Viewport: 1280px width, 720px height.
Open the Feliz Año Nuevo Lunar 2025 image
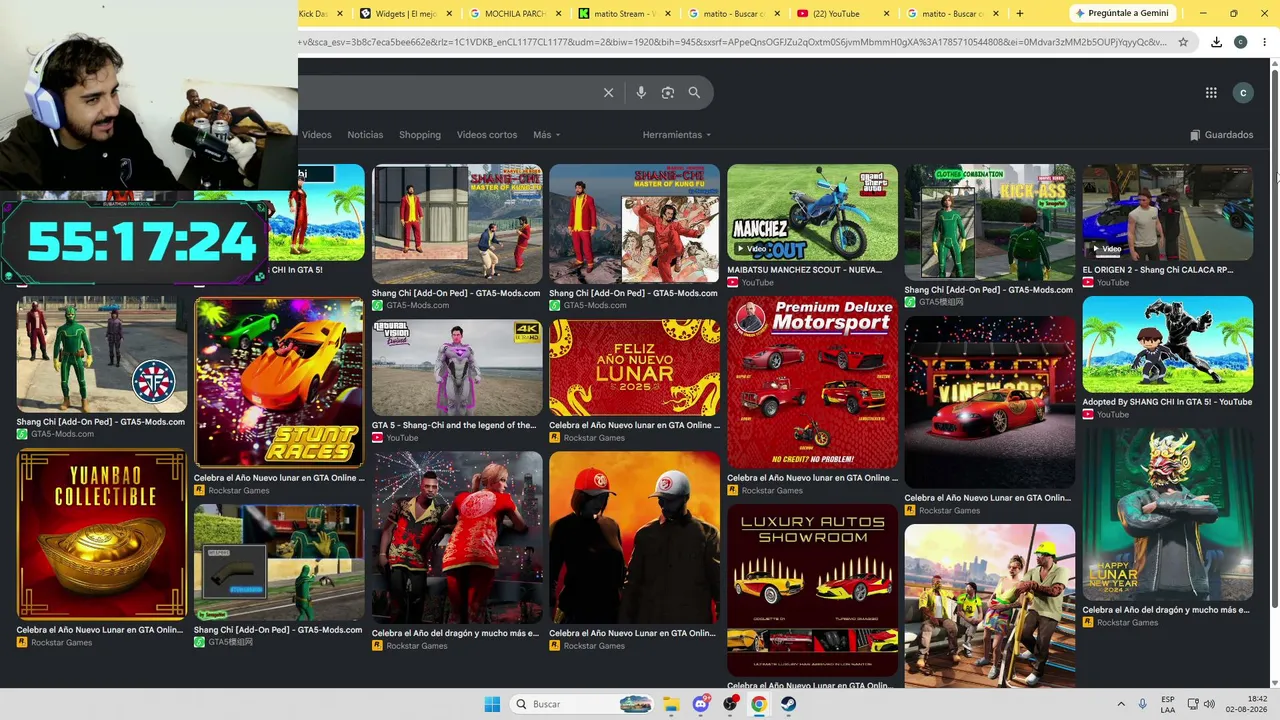(x=634, y=368)
